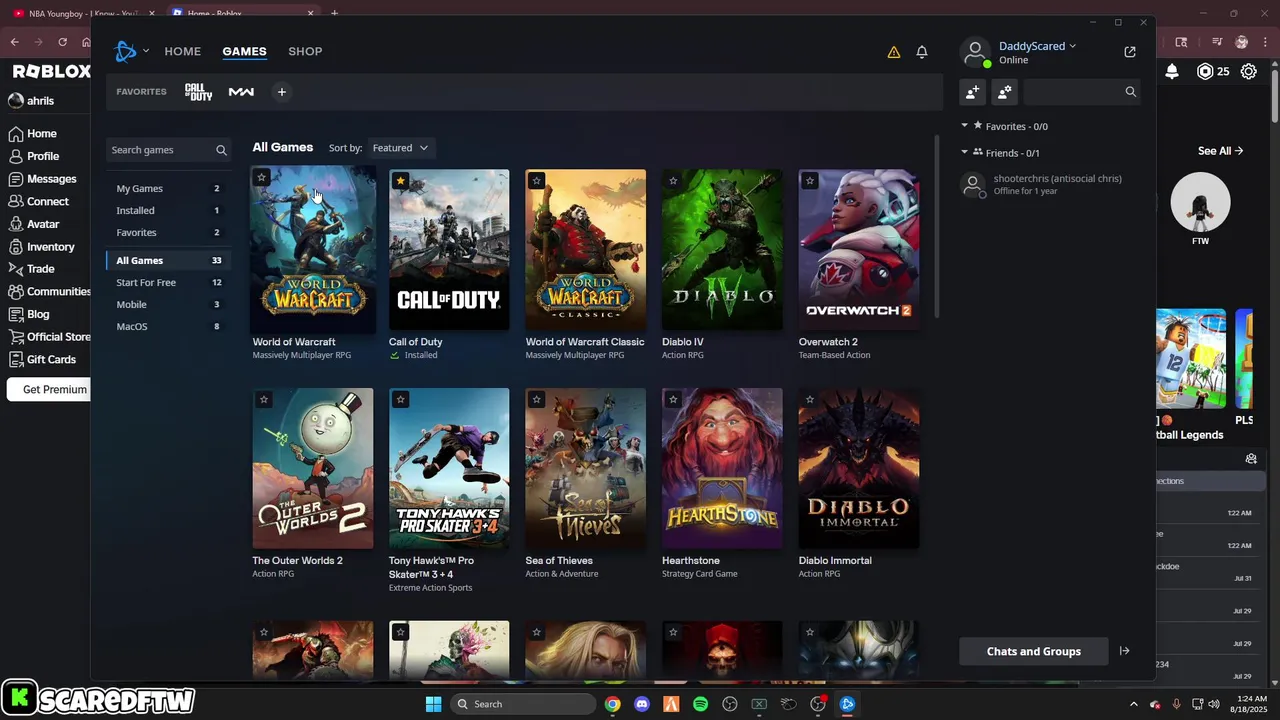The height and width of the screenshot is (720, 1280).
Task: Select the Start For Free filter
Action: click(x=168, y=282)
